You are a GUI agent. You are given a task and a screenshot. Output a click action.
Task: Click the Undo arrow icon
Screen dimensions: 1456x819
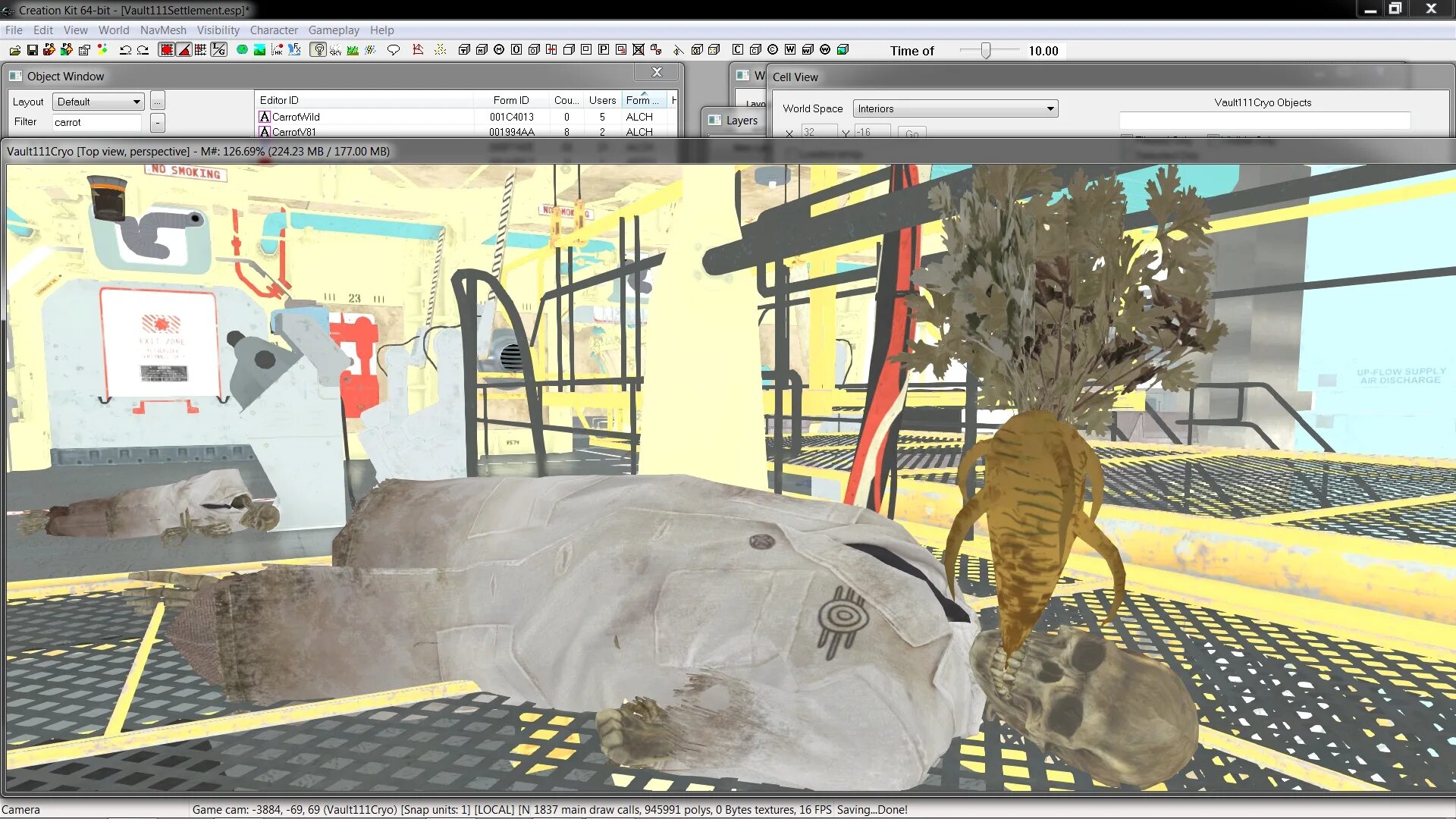125,50
